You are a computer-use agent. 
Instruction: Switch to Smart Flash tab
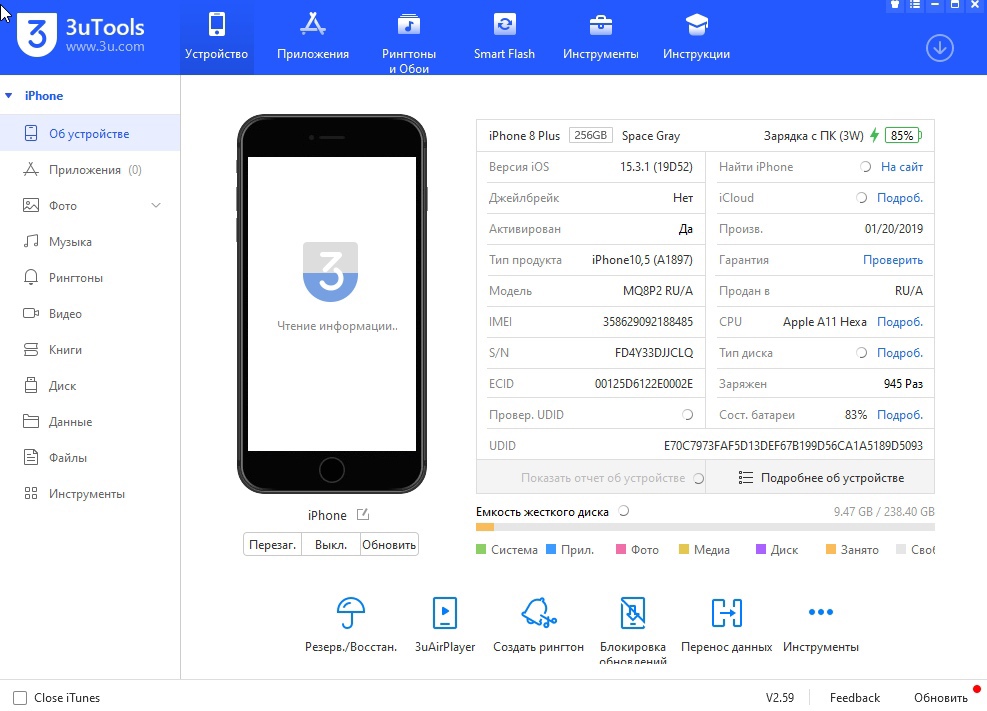point(504,37)
